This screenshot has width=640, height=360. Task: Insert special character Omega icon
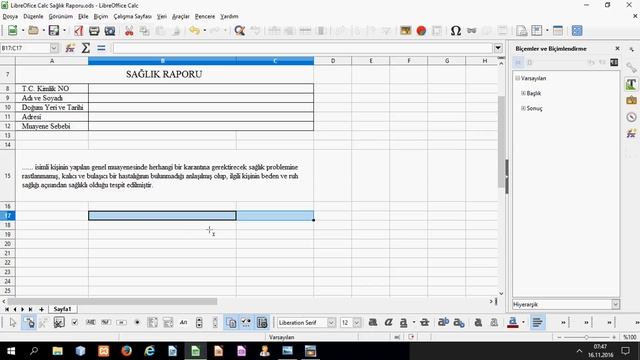coord(456,31)
